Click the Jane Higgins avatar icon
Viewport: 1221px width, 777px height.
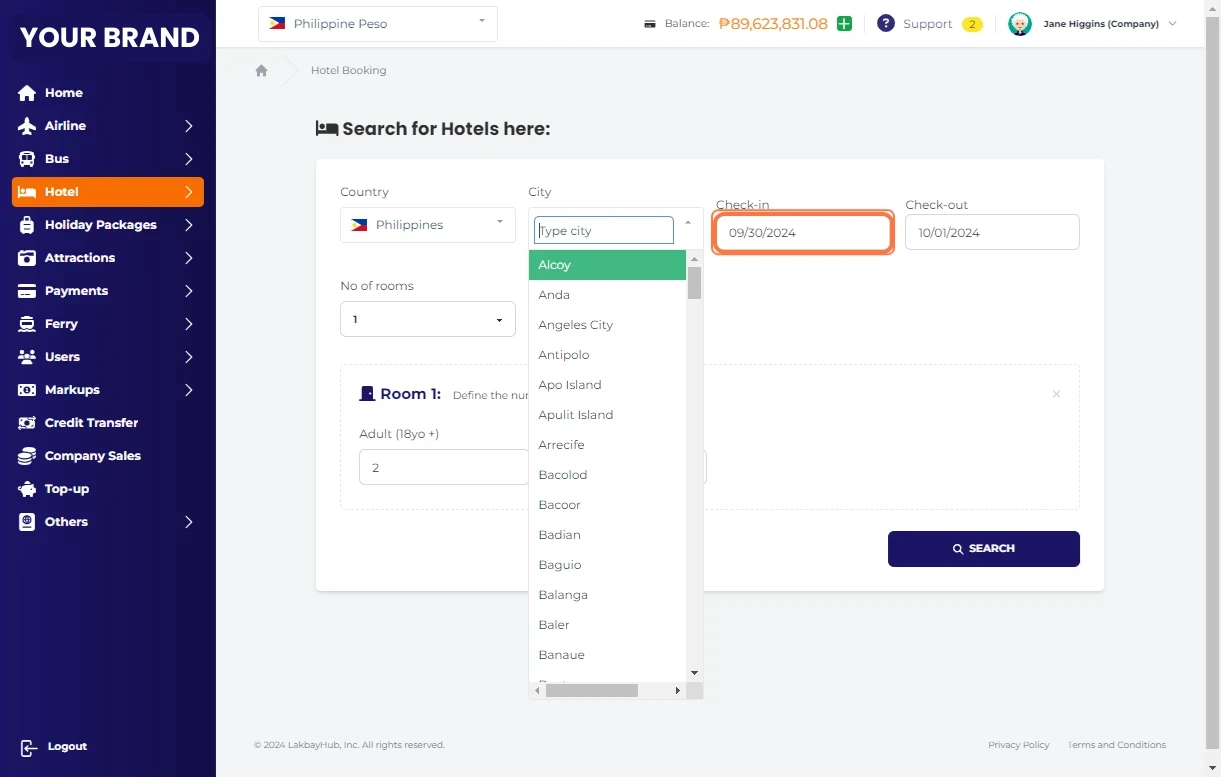click(x=1019, y=24)
